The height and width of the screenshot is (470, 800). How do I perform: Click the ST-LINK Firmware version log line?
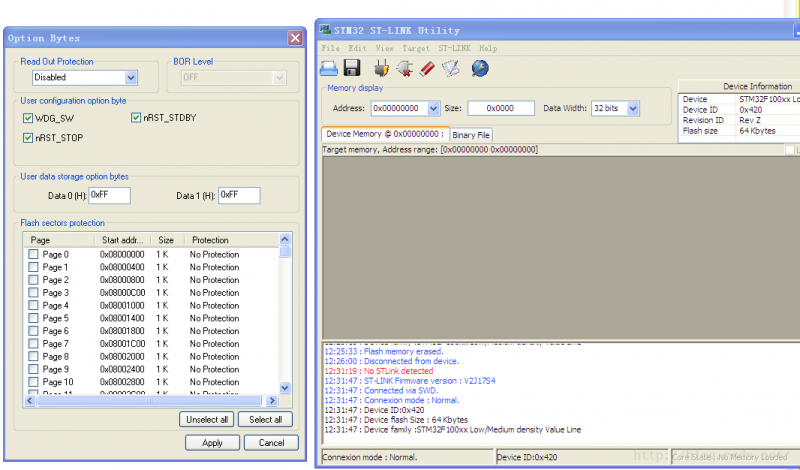[410, 381]
